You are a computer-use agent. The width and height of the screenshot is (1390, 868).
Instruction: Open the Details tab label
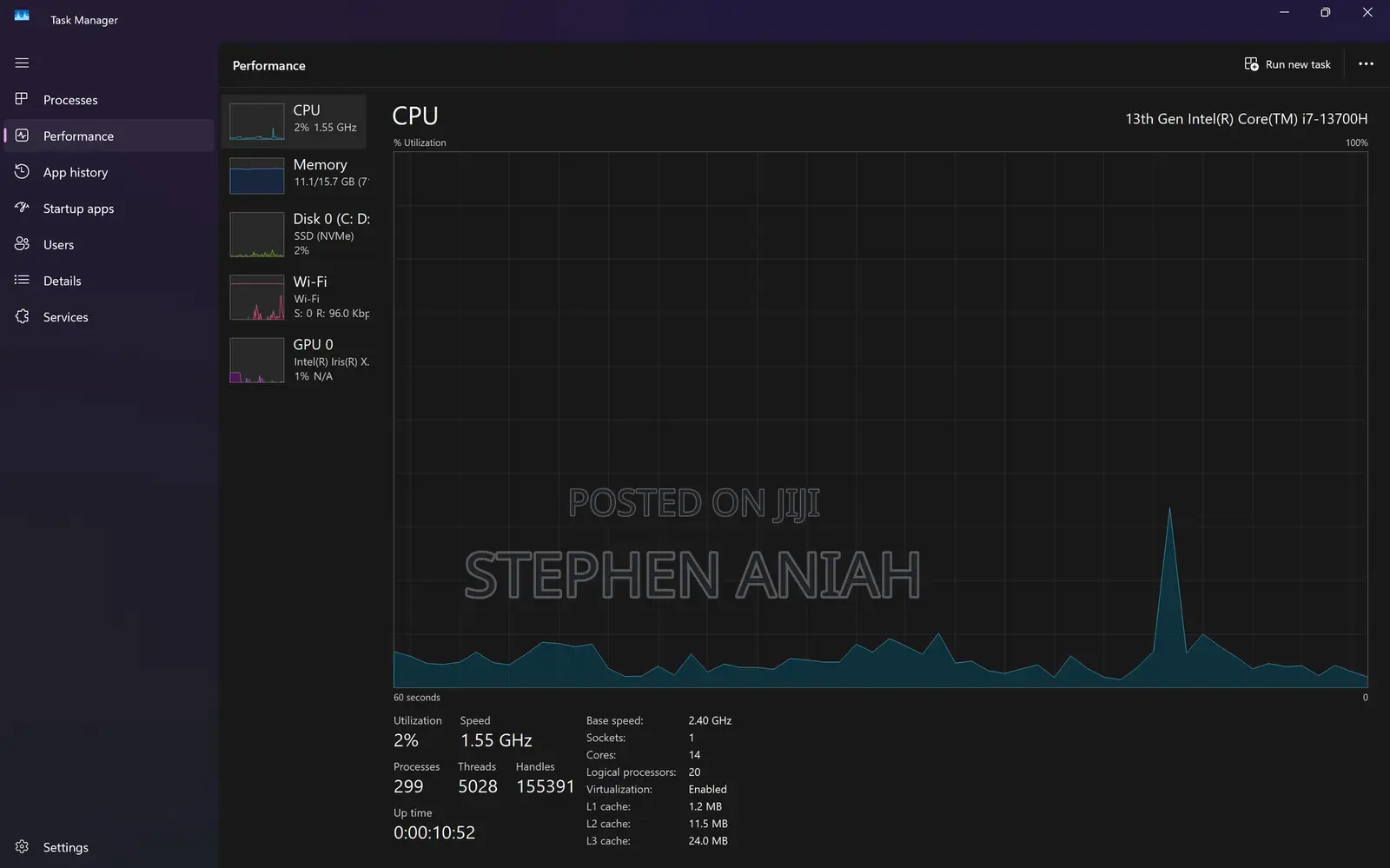[x=62, y=281]
